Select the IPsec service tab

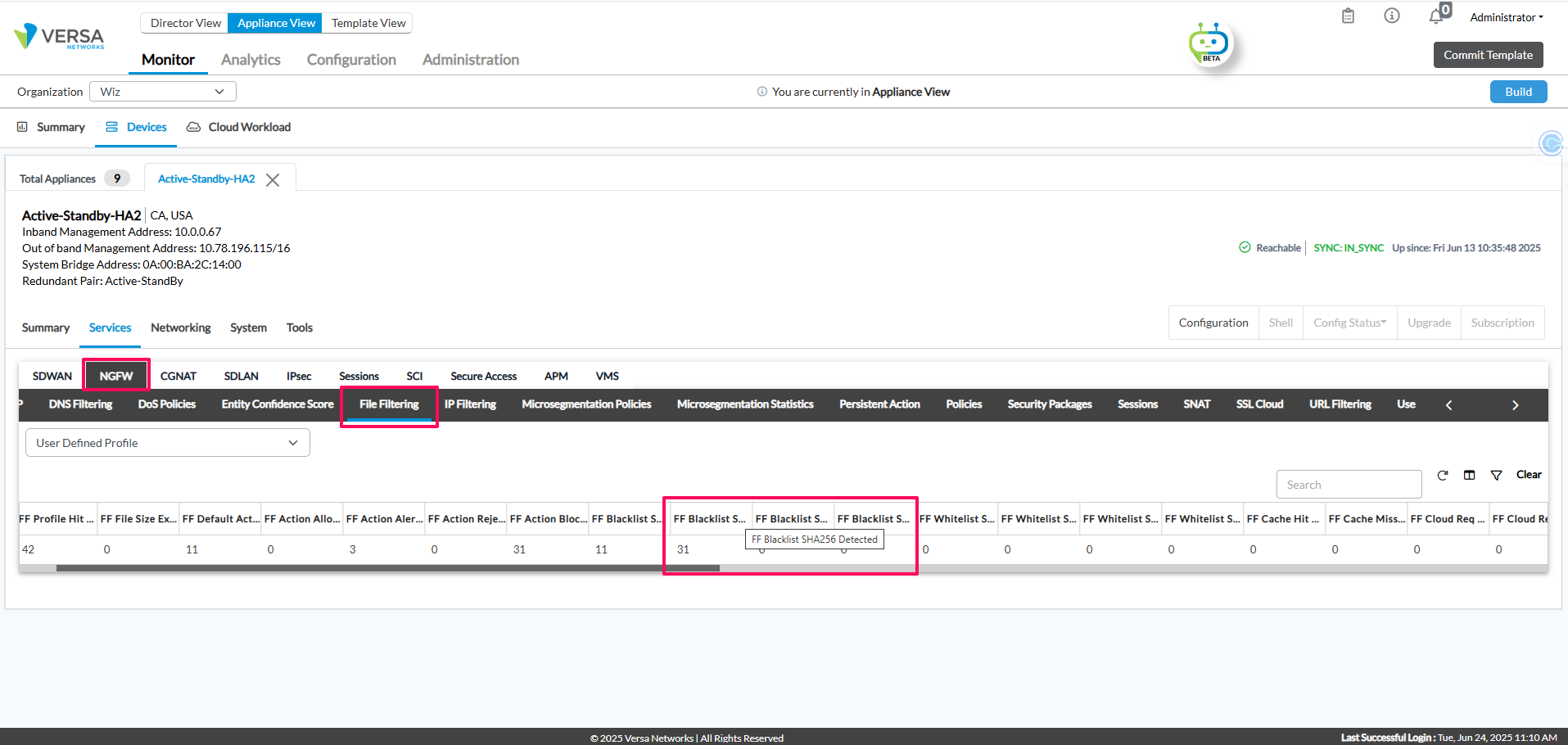(299, 376)
